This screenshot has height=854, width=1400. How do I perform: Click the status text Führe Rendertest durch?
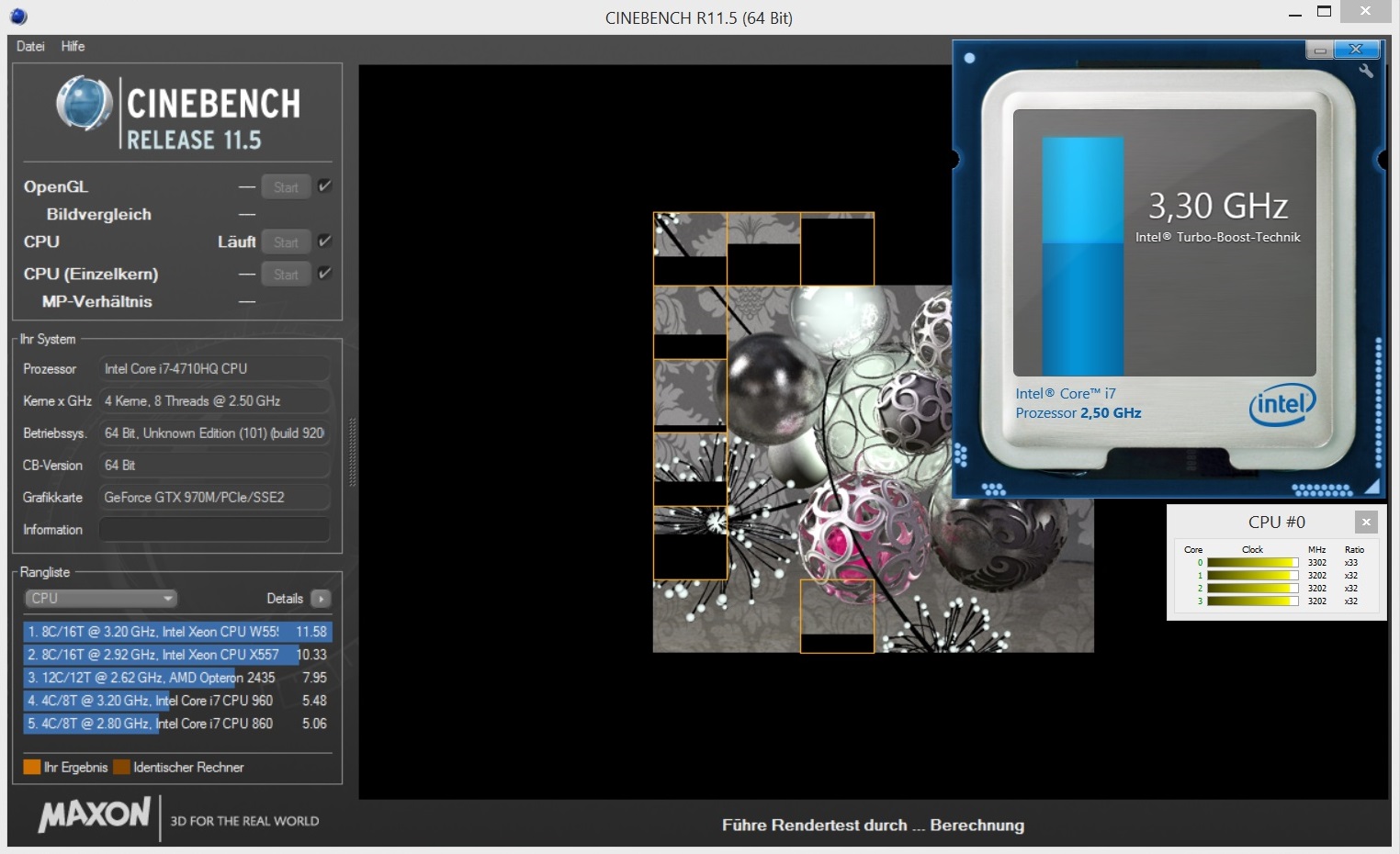pyautogui.click(x=873, y=825)
